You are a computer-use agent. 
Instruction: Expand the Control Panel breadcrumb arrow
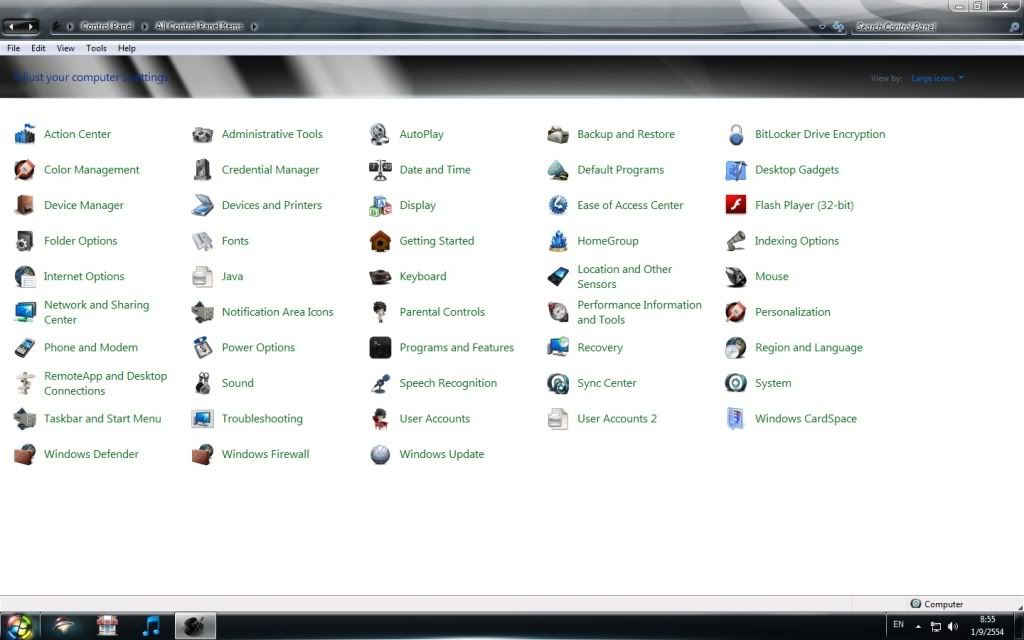[x=145, y=27]
